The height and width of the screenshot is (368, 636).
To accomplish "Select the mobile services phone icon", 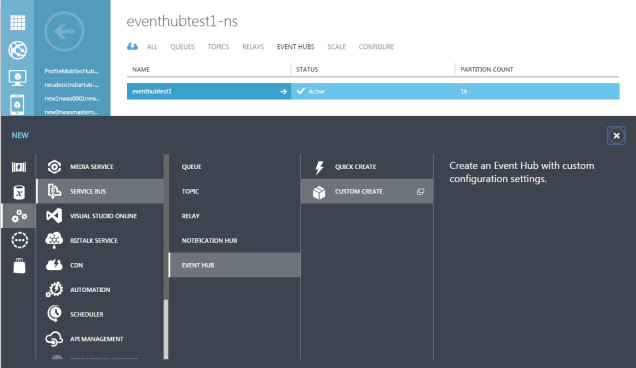I will pos(17,105).
